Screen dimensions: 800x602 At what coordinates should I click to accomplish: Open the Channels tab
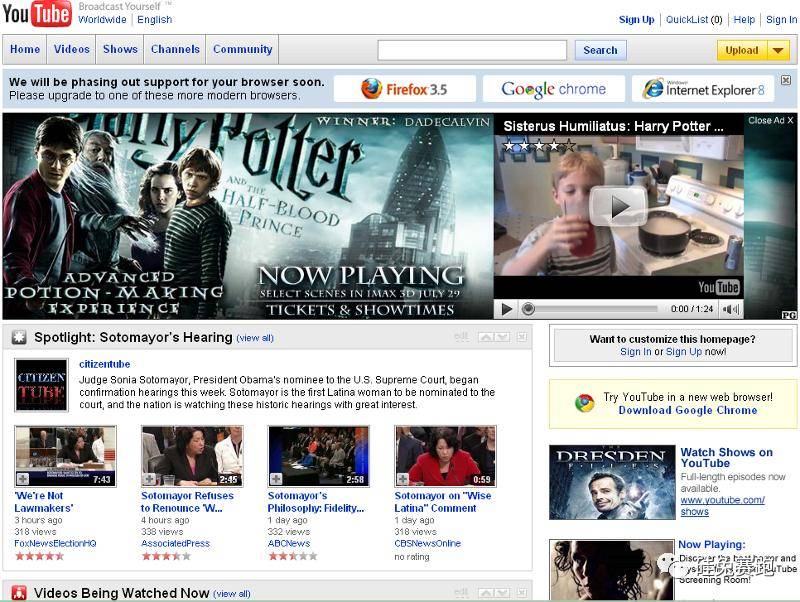click(x=175, y=49)
